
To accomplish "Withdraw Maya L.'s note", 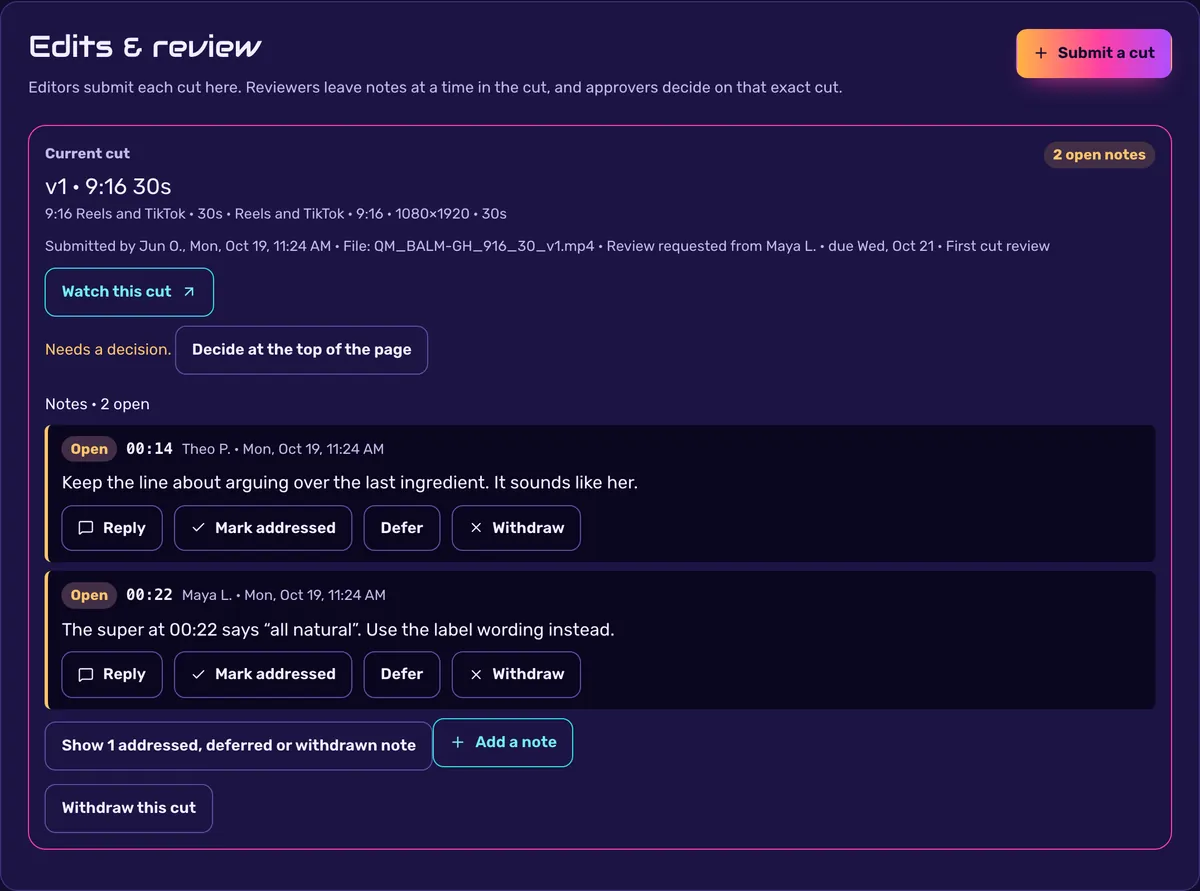I will tap(516, 674).
